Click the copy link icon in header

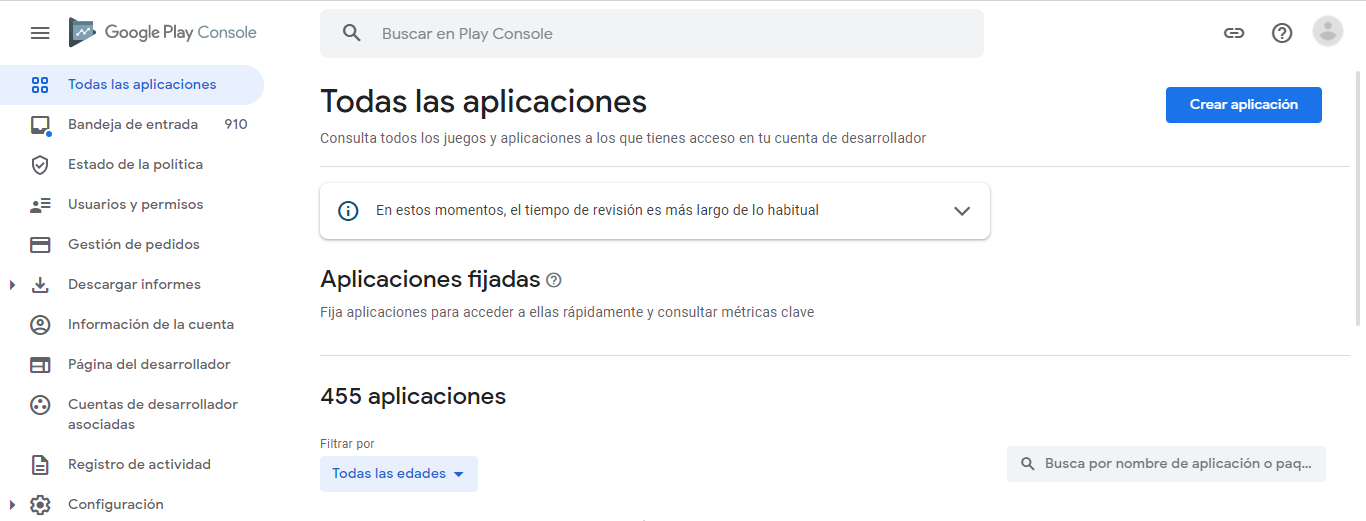coord(1234,33)
